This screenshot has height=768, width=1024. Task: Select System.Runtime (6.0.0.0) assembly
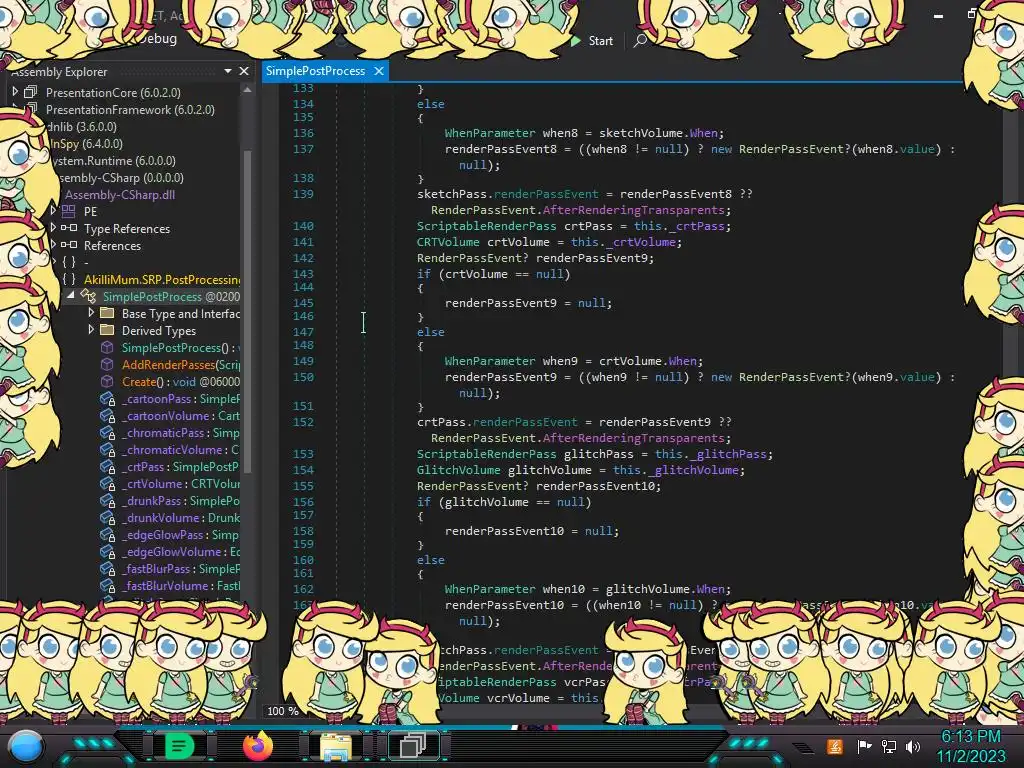114,161
